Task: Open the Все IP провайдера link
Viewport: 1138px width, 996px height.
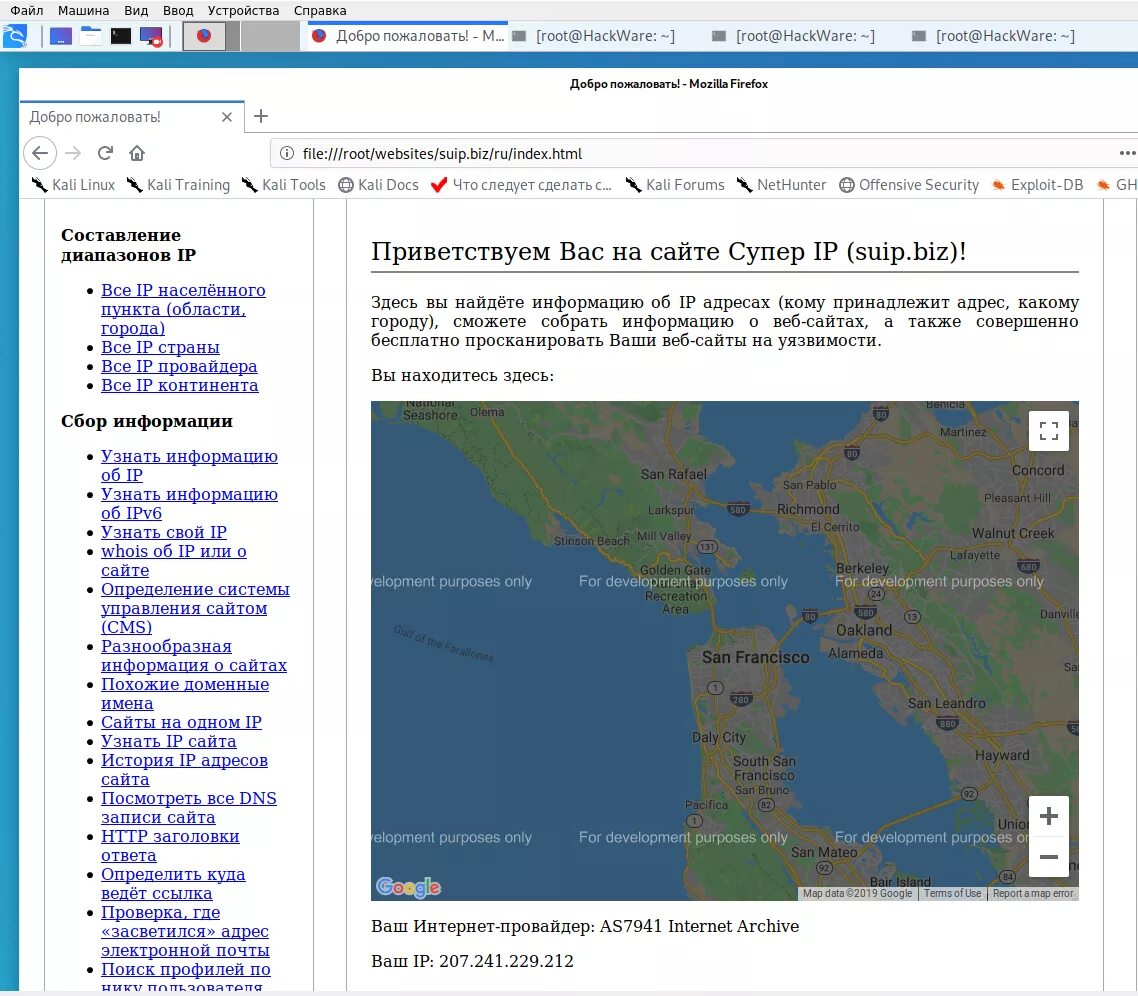Action: [179, 366]
